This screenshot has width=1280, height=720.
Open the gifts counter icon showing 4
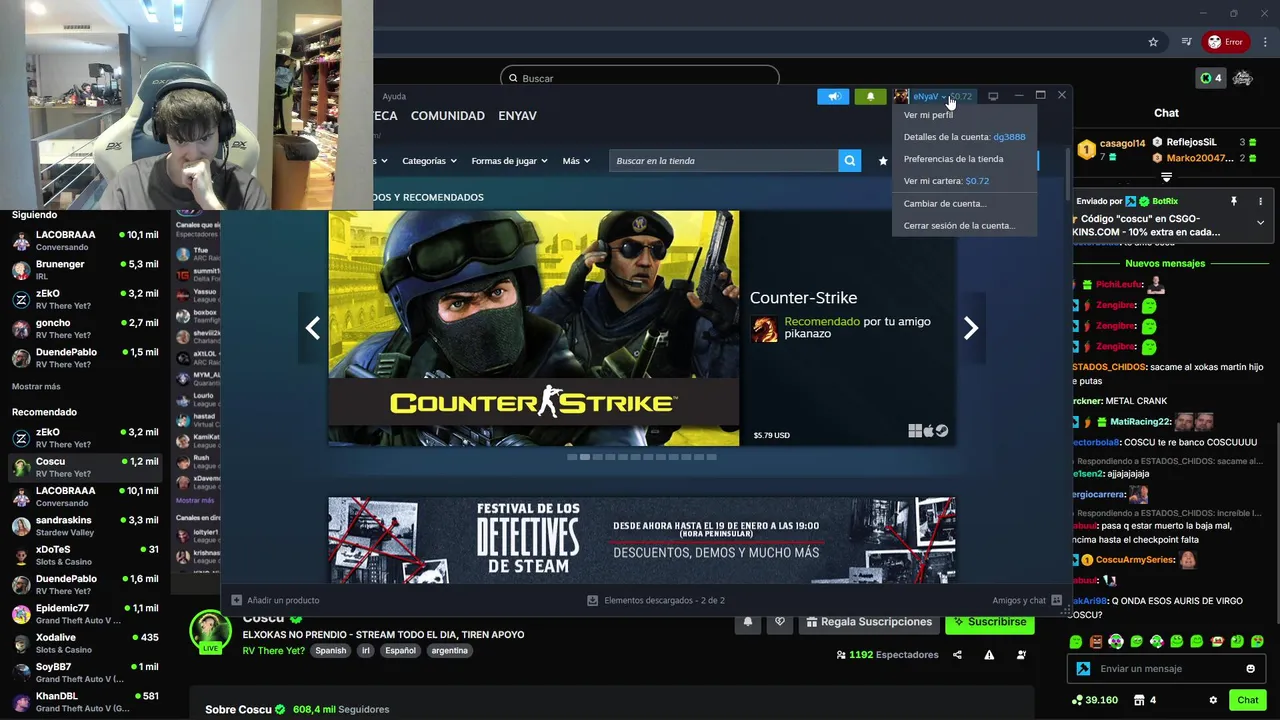(1141, 700)
